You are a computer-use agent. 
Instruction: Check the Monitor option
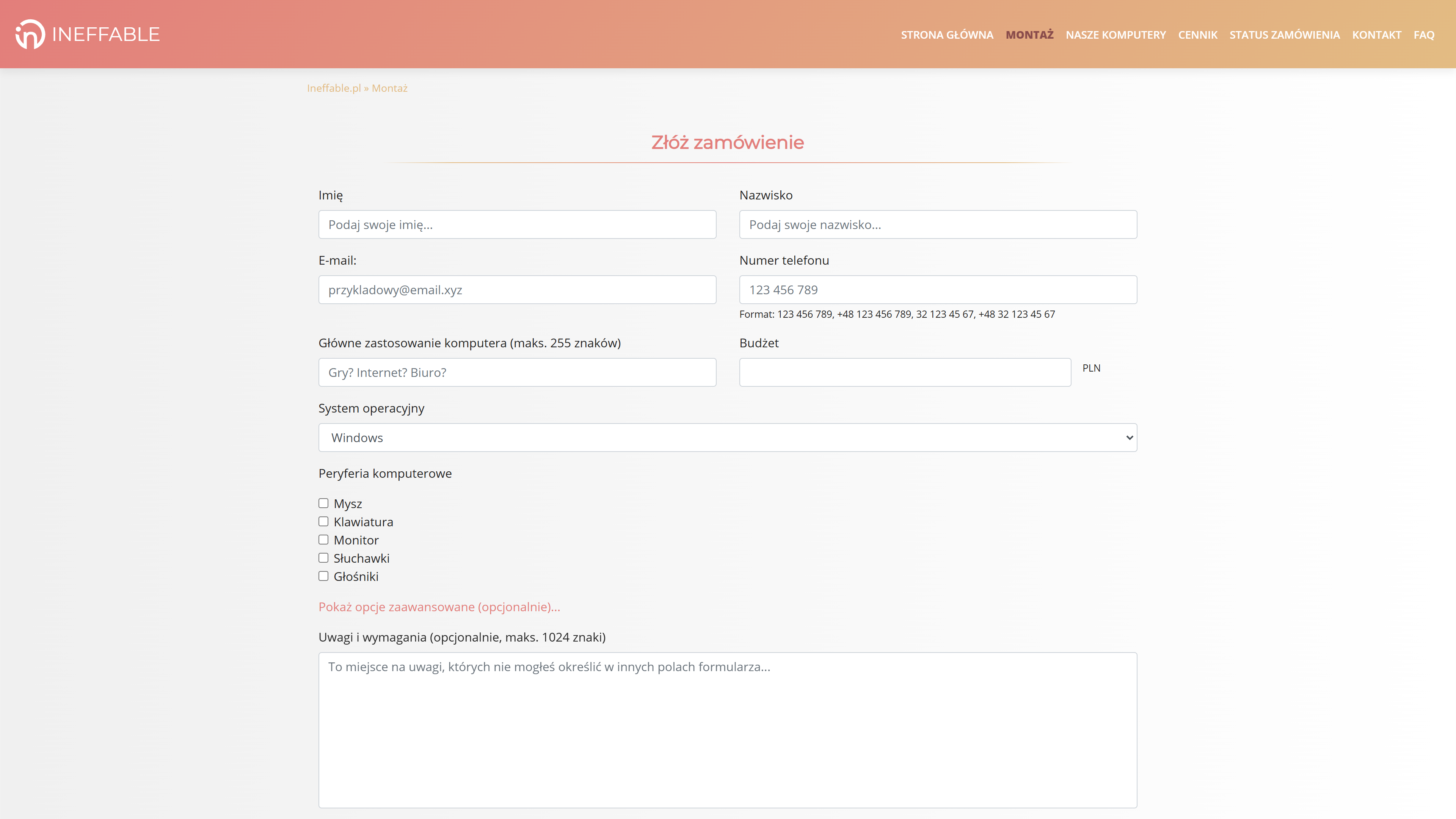coord(323,540)
